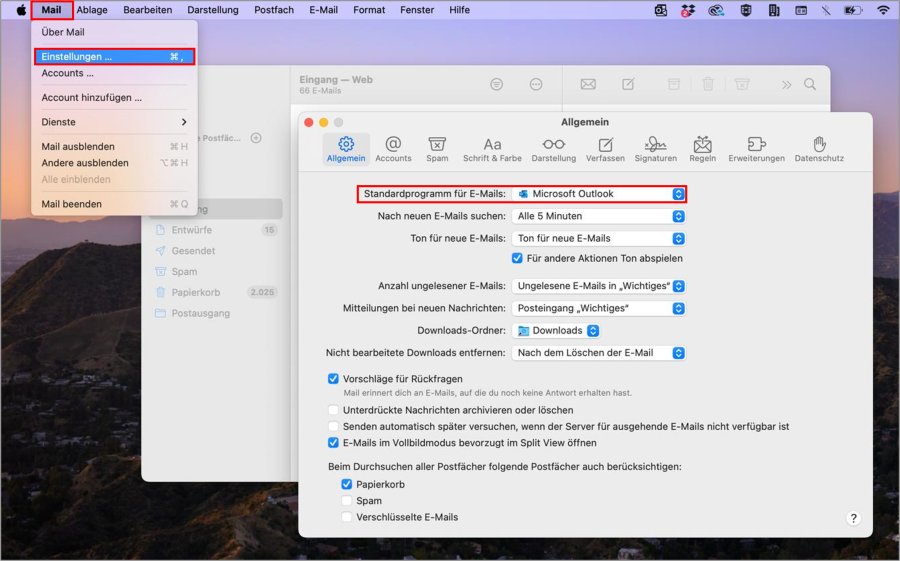Viewport: 900px width, 561px height.
Task: Enable Senden automatisch später versuchen checkbox
Action: pyautogui.click(x=333, y=427)
